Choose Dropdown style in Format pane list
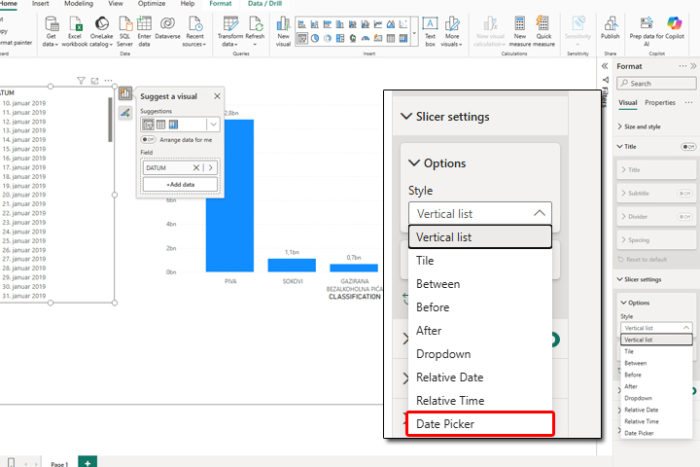This screenshot has height=467, width=700. [x=656, y=398]
